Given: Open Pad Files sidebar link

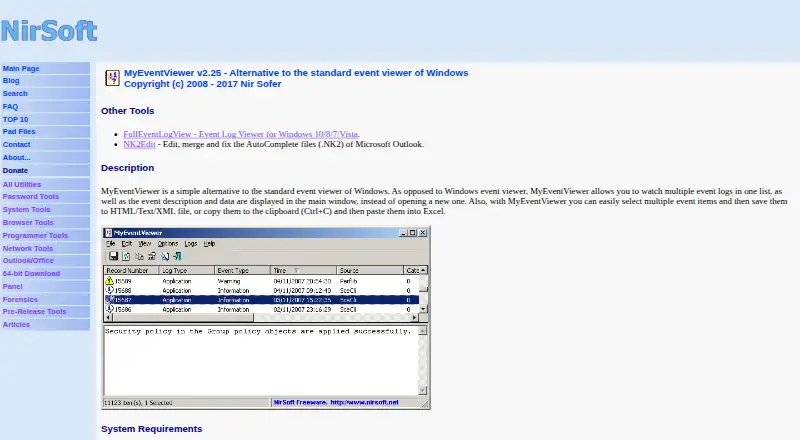Looking at the screenshot, I should point(19,132).
